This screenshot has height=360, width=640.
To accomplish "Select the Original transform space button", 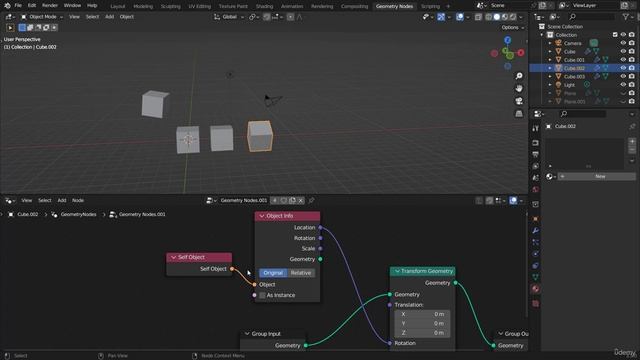I will click(273, 273).
